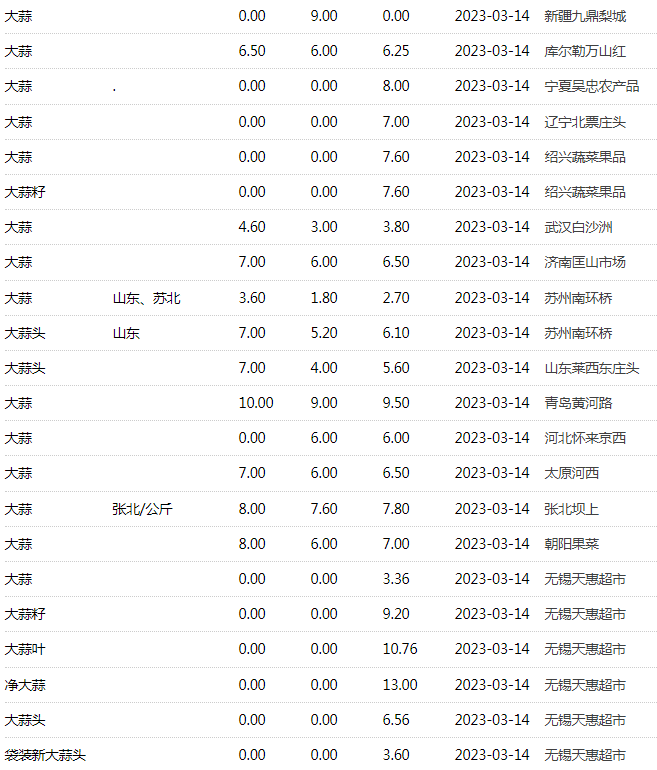Select the 青岛黄河路 market entry
Viewport: 657px width, 770px height.
pos(578,403)
